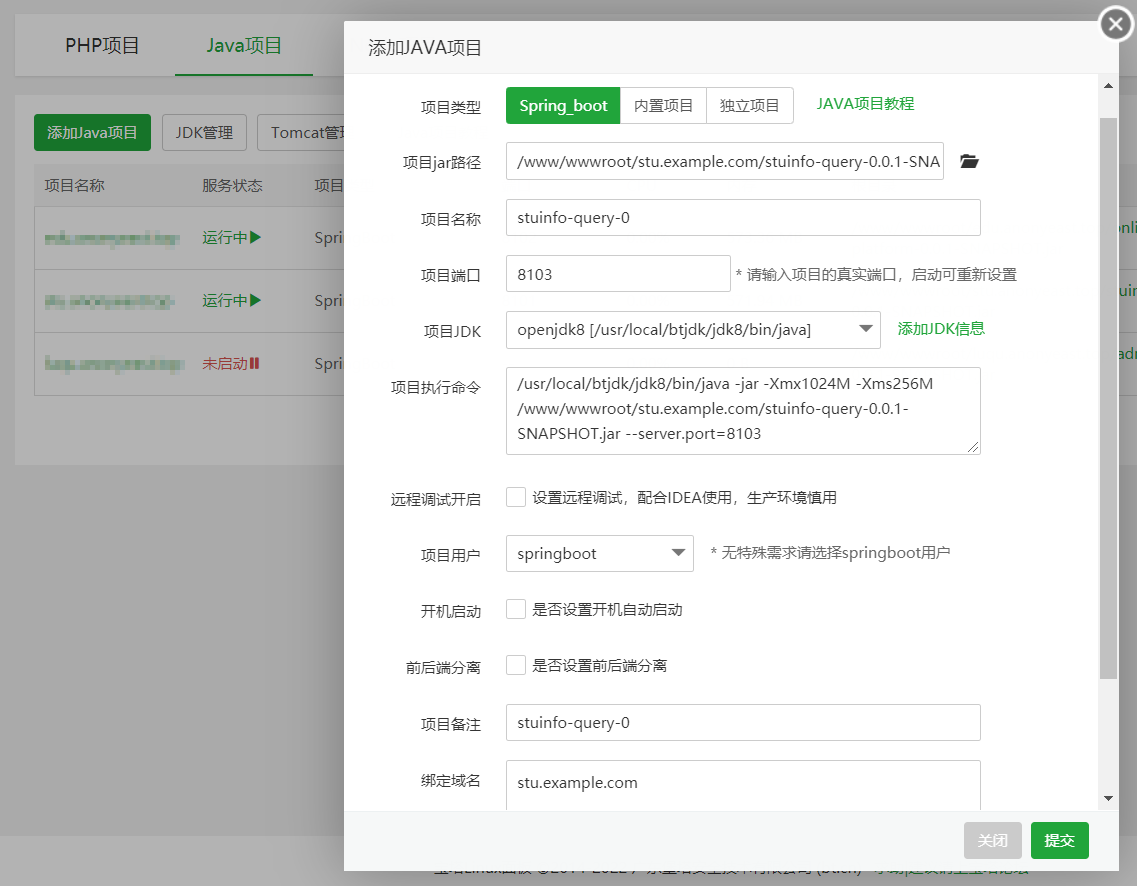Click the 提交 submit button
1137x886 pixels.
pos(1059,840)
